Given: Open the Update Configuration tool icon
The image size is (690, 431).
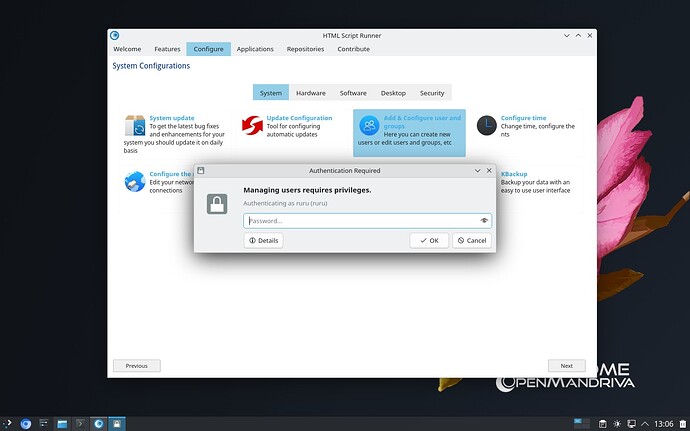Looking at the screenshot, I should coord(252,125).
